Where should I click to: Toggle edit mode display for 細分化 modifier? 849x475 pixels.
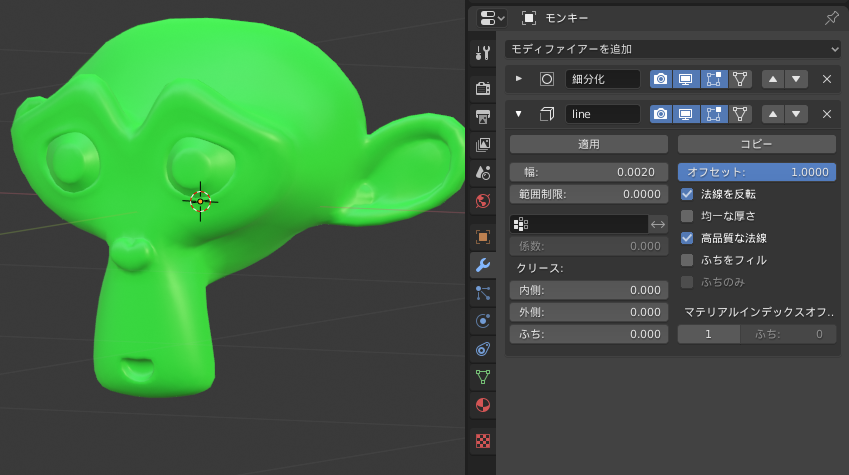(714, 79)
